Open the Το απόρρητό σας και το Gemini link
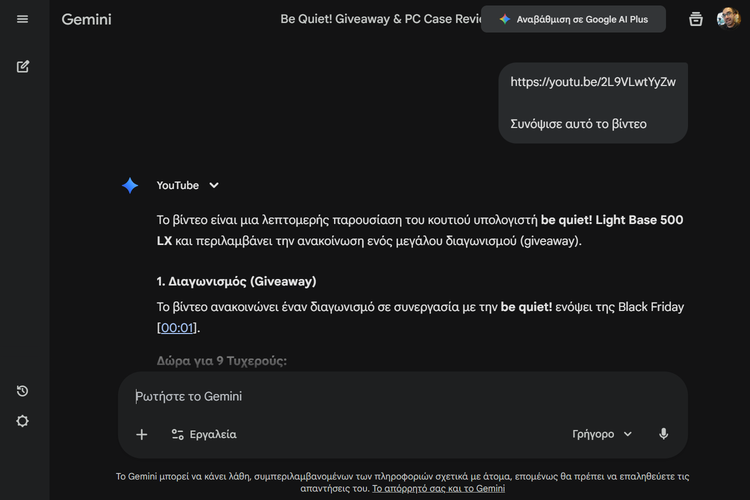The width and height of the screenshot is (750, 500). [x=438, y=489]
